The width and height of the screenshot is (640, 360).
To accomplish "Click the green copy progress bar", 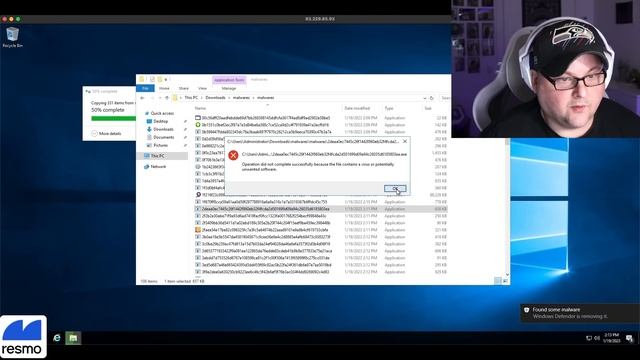I will (x=113, y=118).
